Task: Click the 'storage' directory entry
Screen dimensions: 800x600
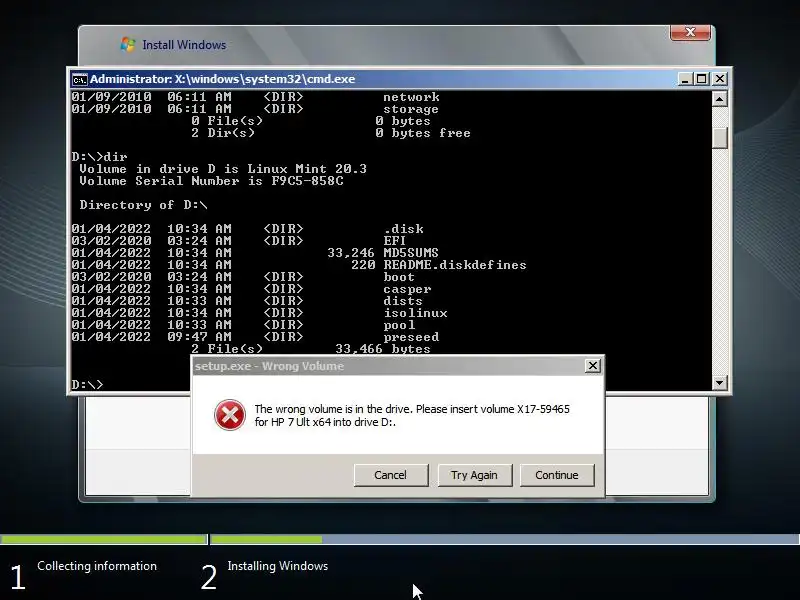Action: [411, 109]
